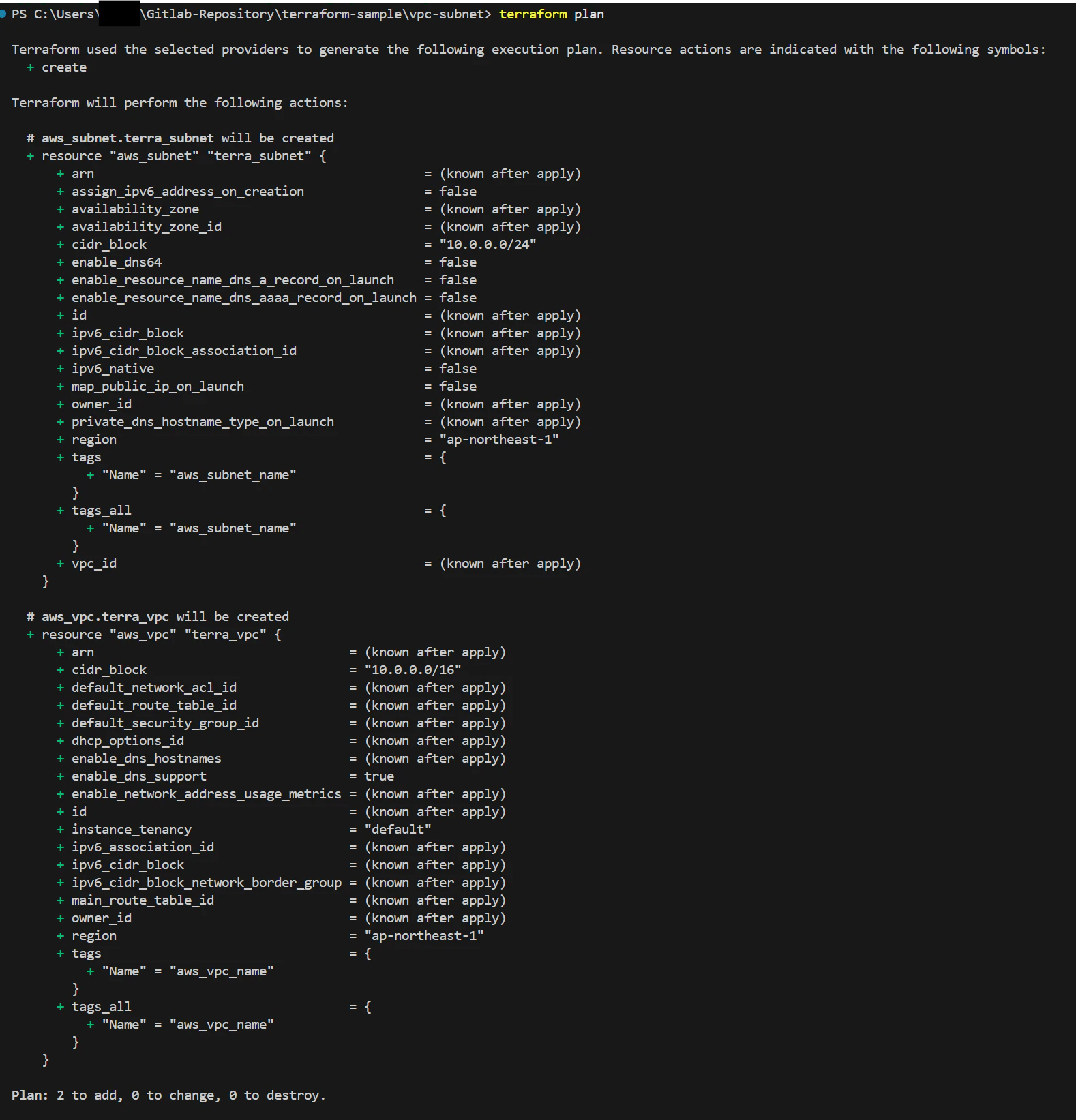Click '(known after apply)' beside main_route_table_id
This screenshot has width=1076, height=1120.
435,900
